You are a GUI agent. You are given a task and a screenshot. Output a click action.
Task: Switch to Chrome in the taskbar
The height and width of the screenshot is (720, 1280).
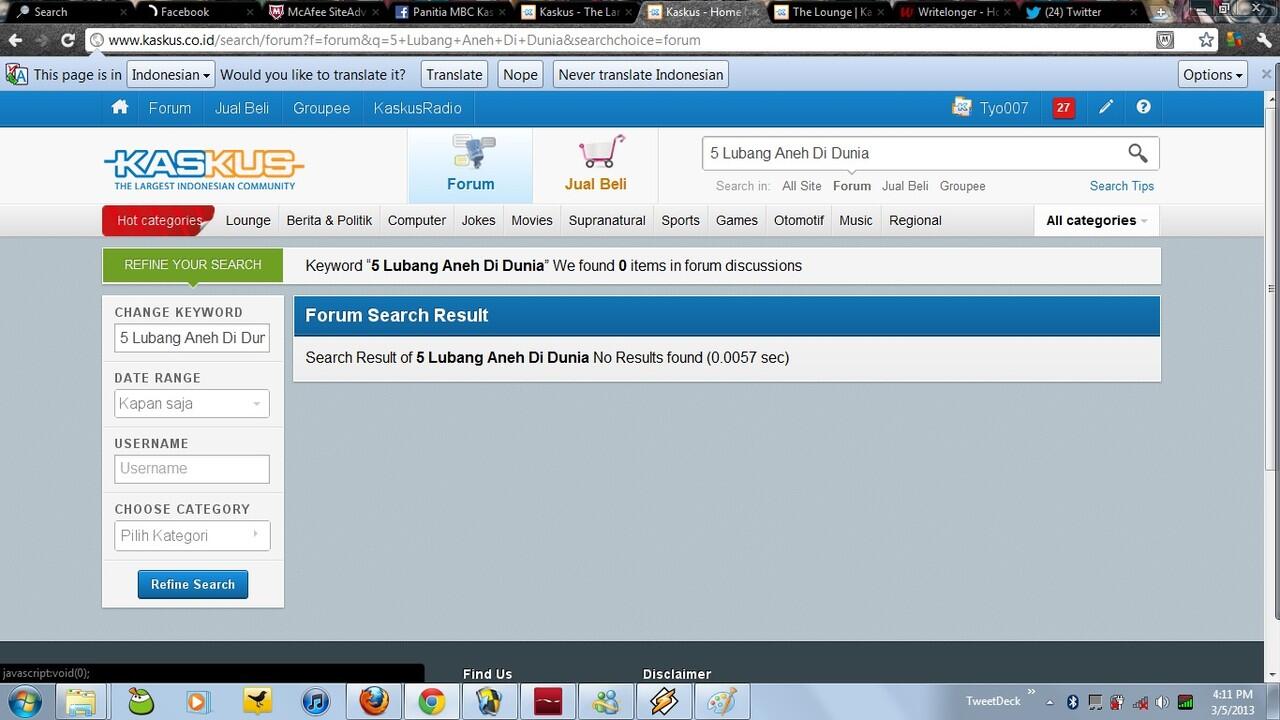pyautogui.click(x=432, y=702)
